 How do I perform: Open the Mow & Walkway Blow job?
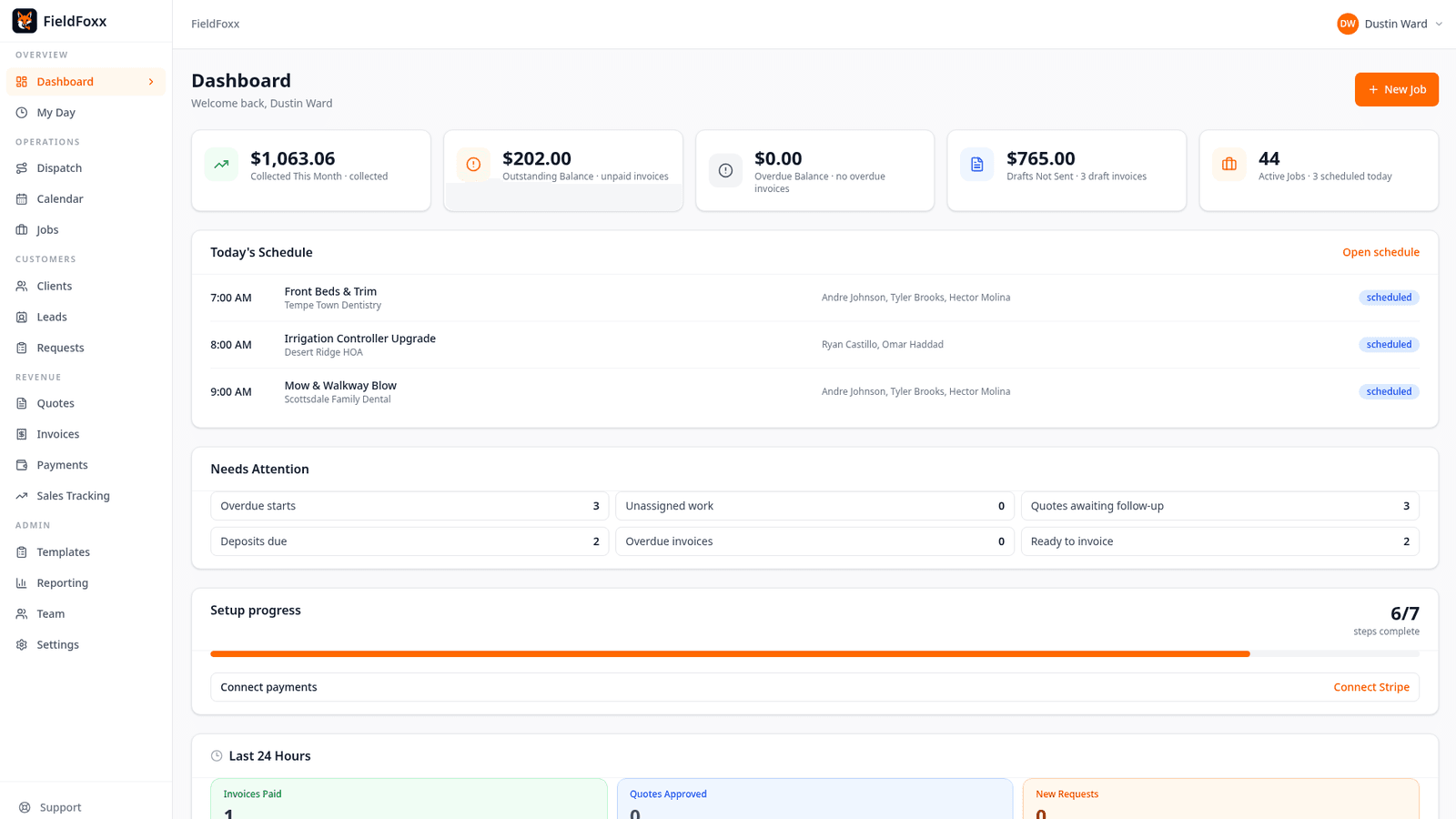pos(814,392)
